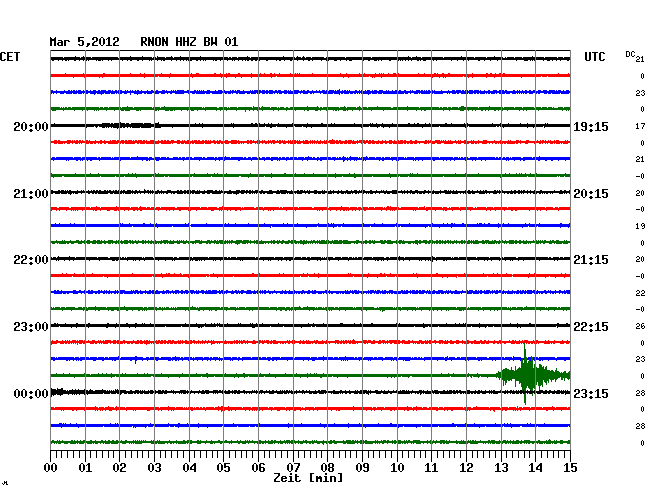
Task: Click the 21:15 UTC time label
Action: coord(591,260)
